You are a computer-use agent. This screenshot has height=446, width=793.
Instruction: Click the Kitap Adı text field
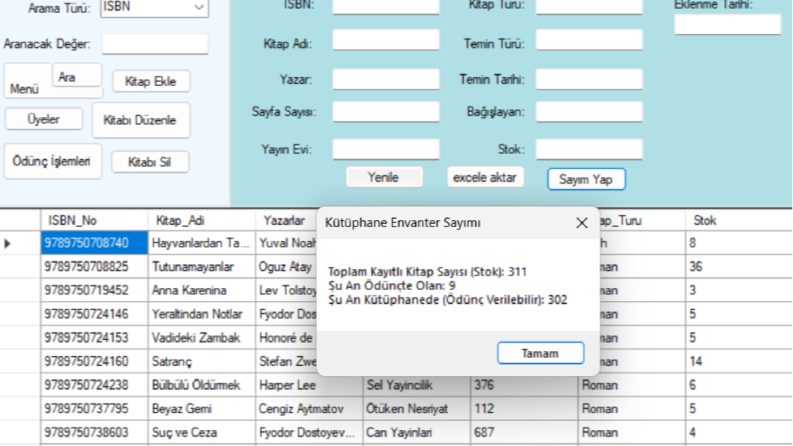[x=386, y=40]
